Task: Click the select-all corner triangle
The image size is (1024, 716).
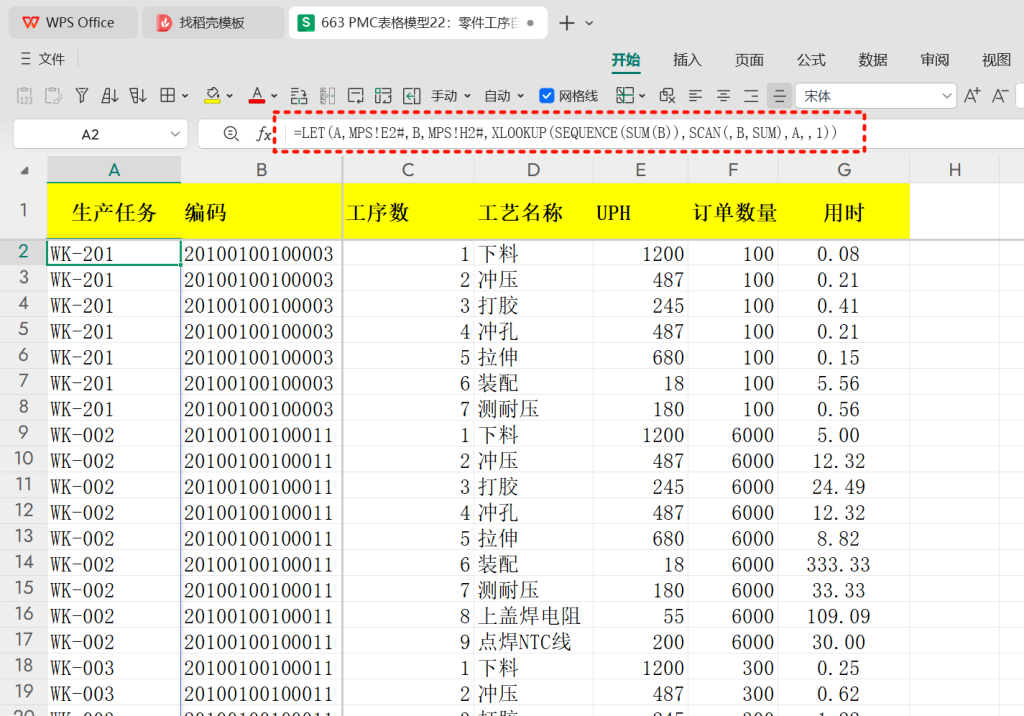Action: tap(25, 171)
